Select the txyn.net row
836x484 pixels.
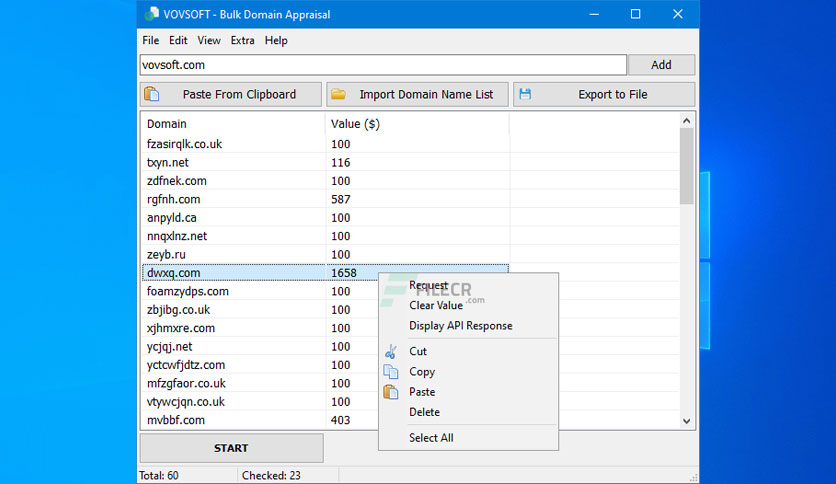pos(325,163)
